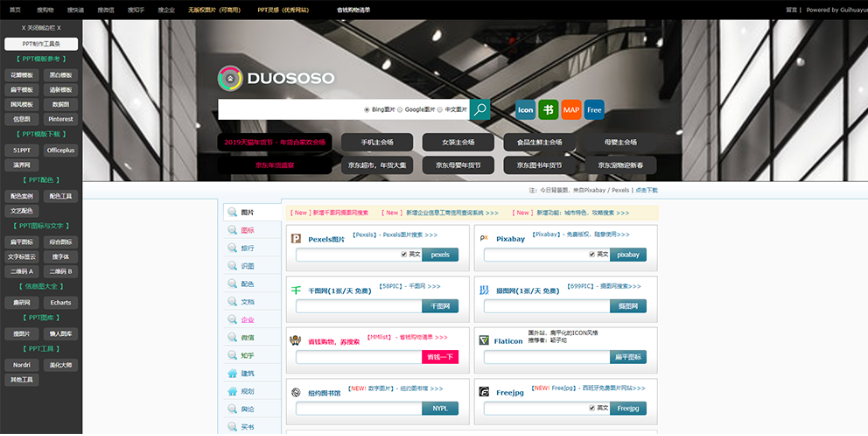Select the Google图片 radio option
The width and height of the screenshot is (868, 436).
[x=401, y=110]
